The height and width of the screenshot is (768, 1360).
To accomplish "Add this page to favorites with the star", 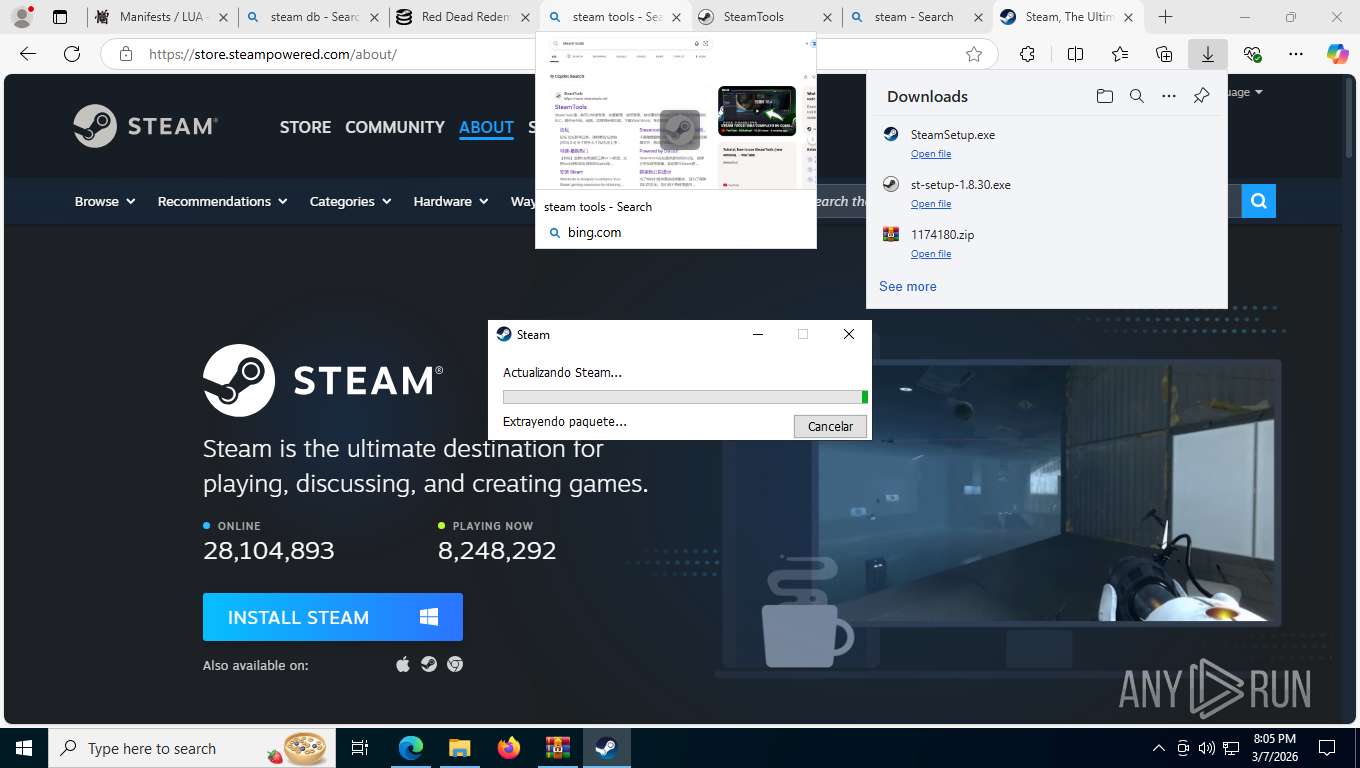I will 974,55.
